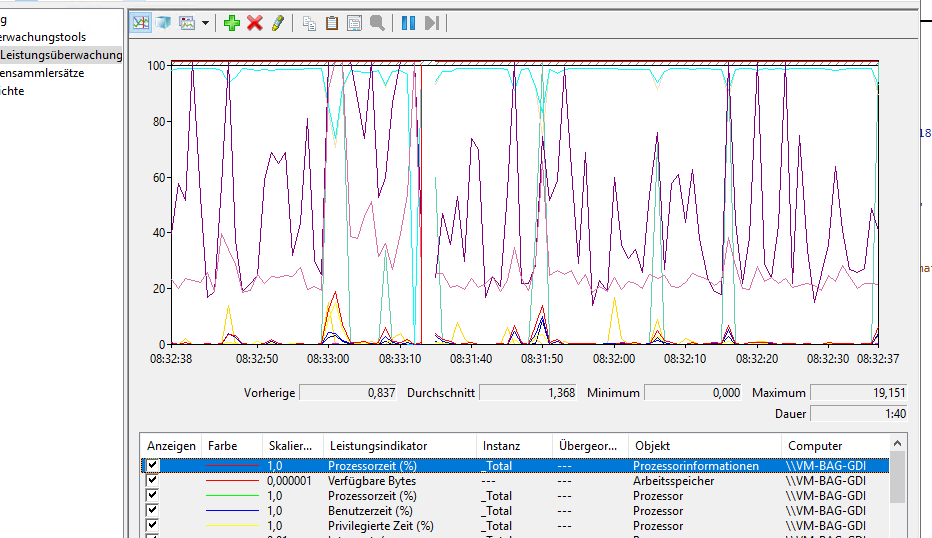Click the Durchschnitt value field 1,368
The image size is (932, 538).
[528, 393]
